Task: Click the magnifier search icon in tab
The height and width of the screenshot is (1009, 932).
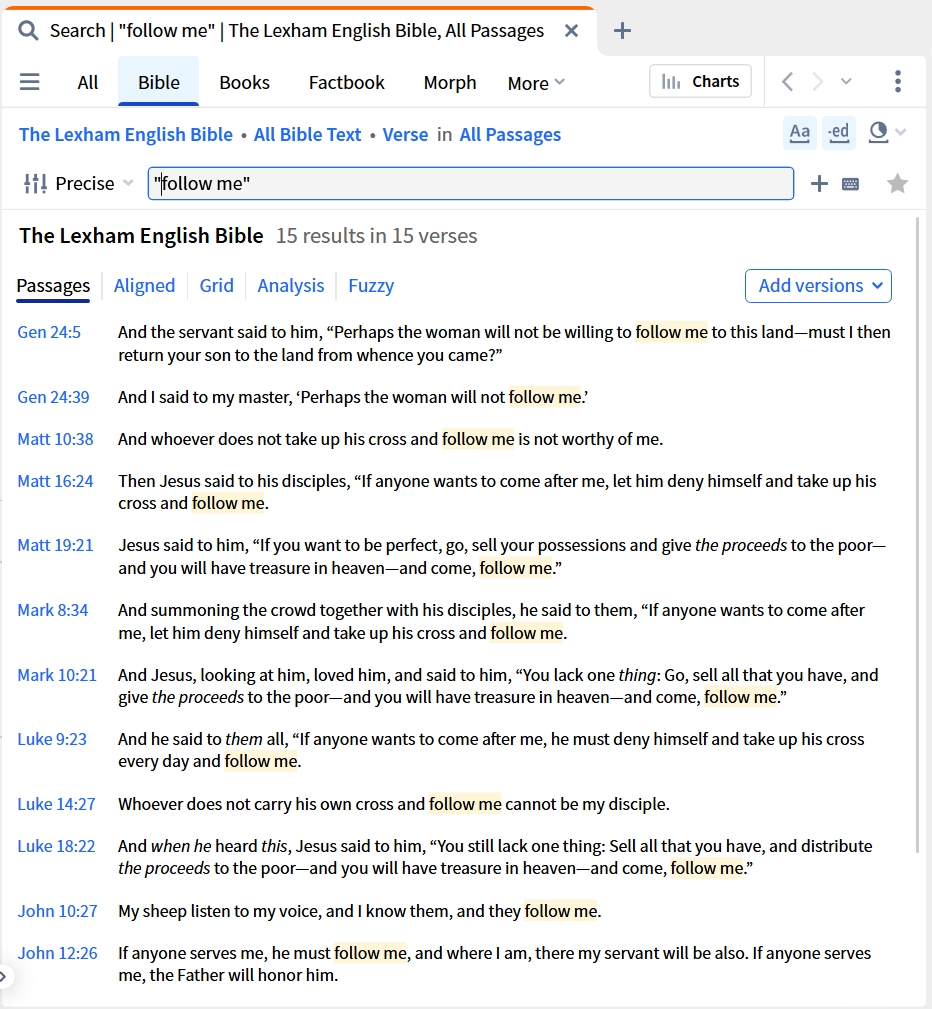Action: 28,30
